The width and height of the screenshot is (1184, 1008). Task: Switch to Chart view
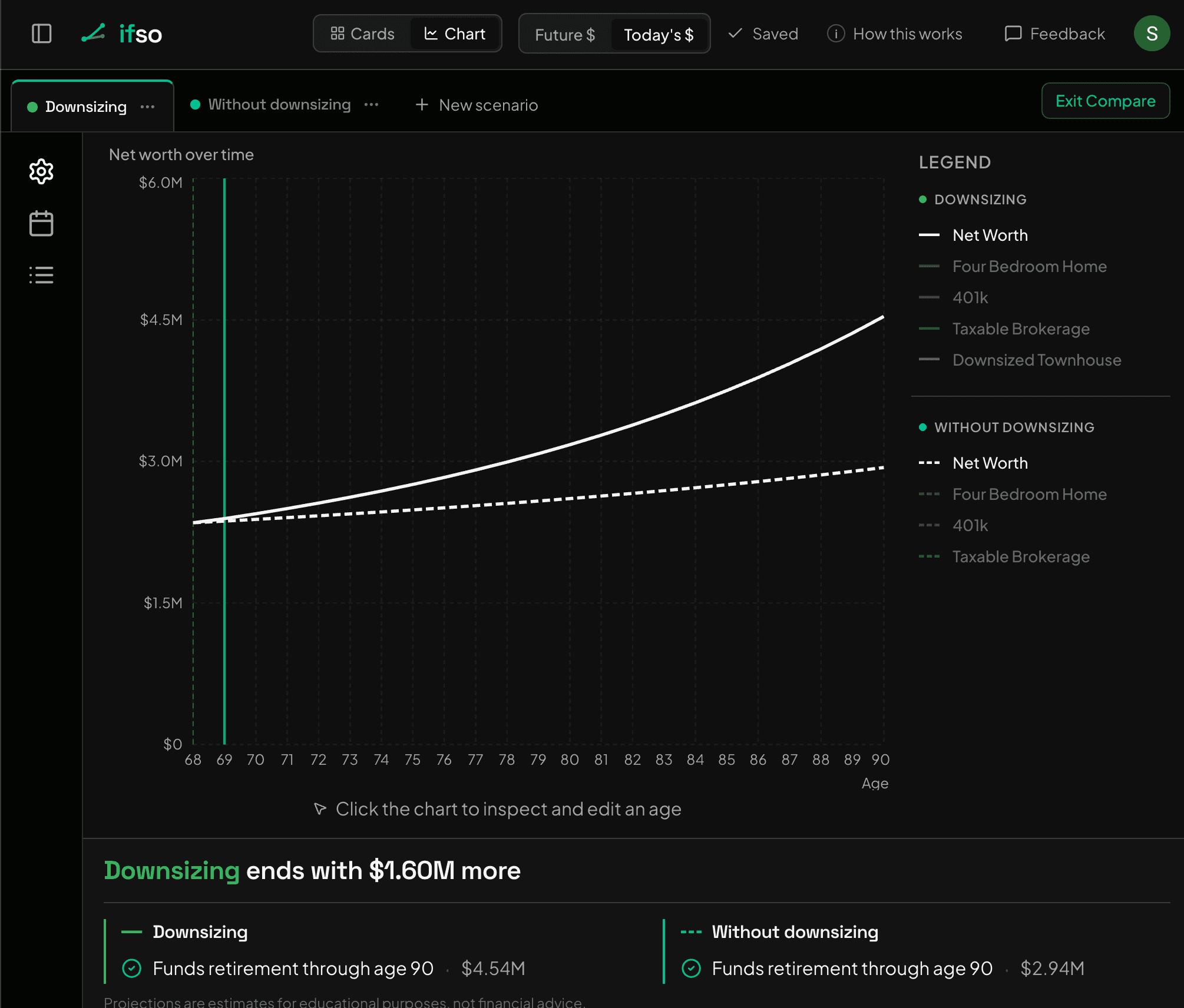point(455,34)
